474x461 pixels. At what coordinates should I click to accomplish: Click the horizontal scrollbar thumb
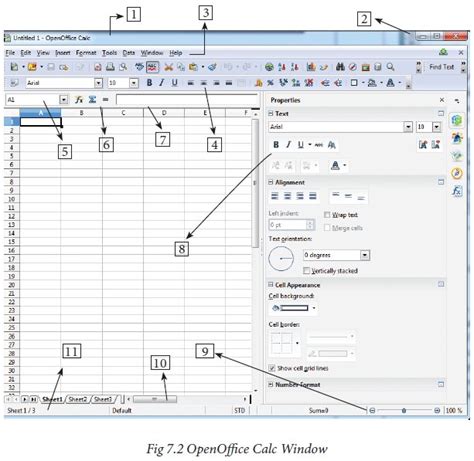tap(155, 399)
